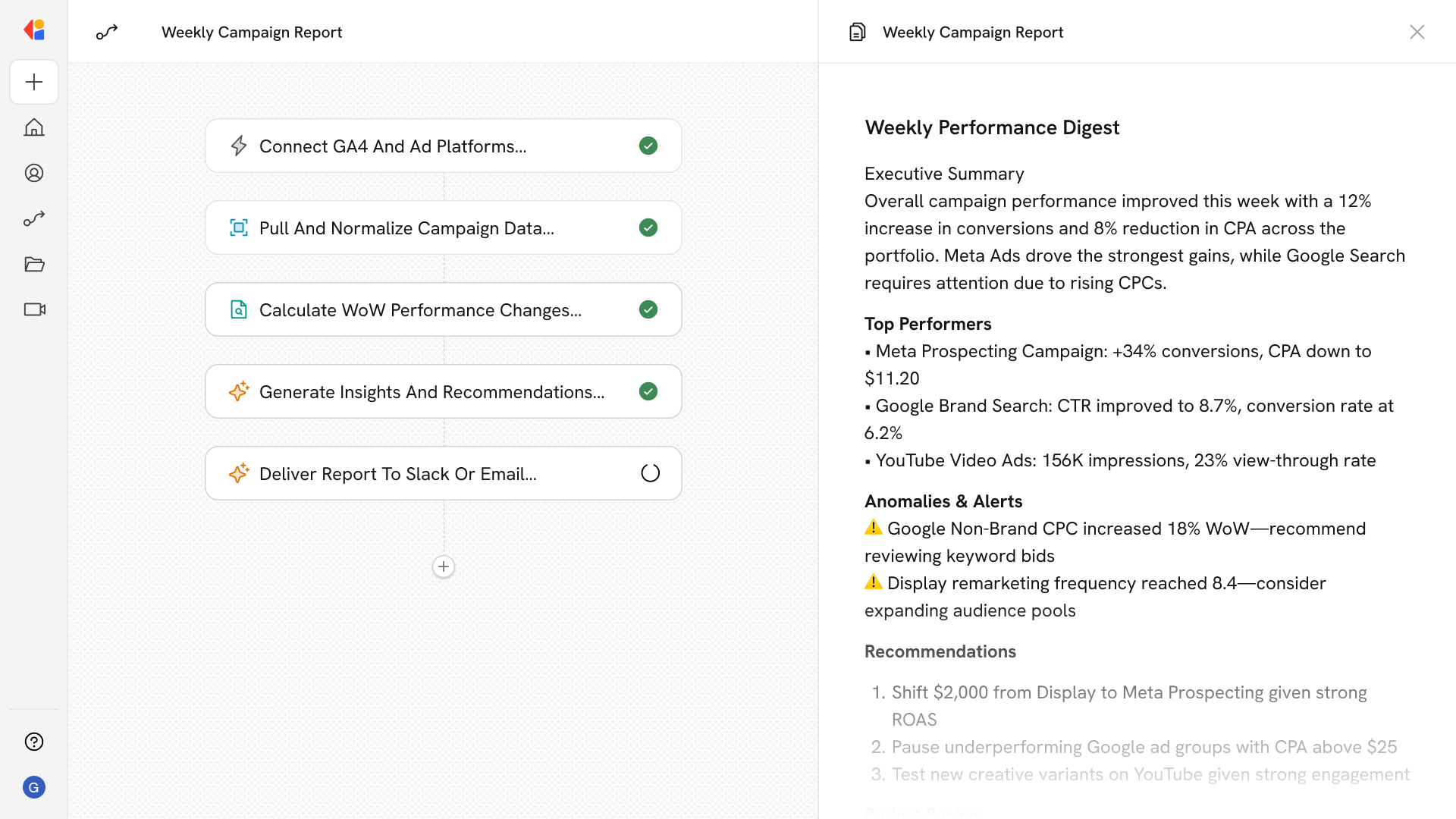Click the document icon in report panel header
This screenshot has height=819, width=1456.
pyautogui.click(x=857, y=32)
